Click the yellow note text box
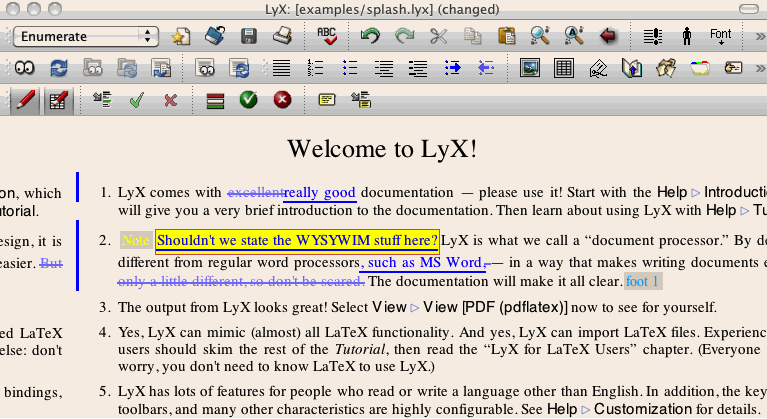Viewport: 767px width, 419px height. [x=297, y=241]
